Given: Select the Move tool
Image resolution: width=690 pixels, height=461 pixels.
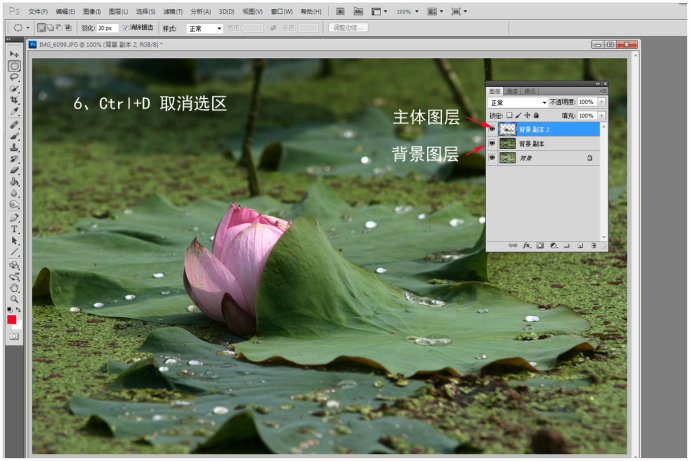Looking at the screenshot, I should 14,54.
